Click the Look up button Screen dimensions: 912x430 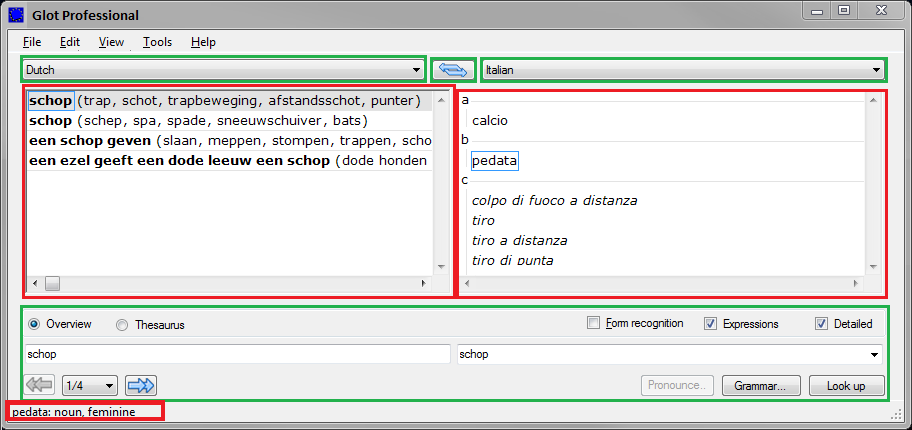846,385
